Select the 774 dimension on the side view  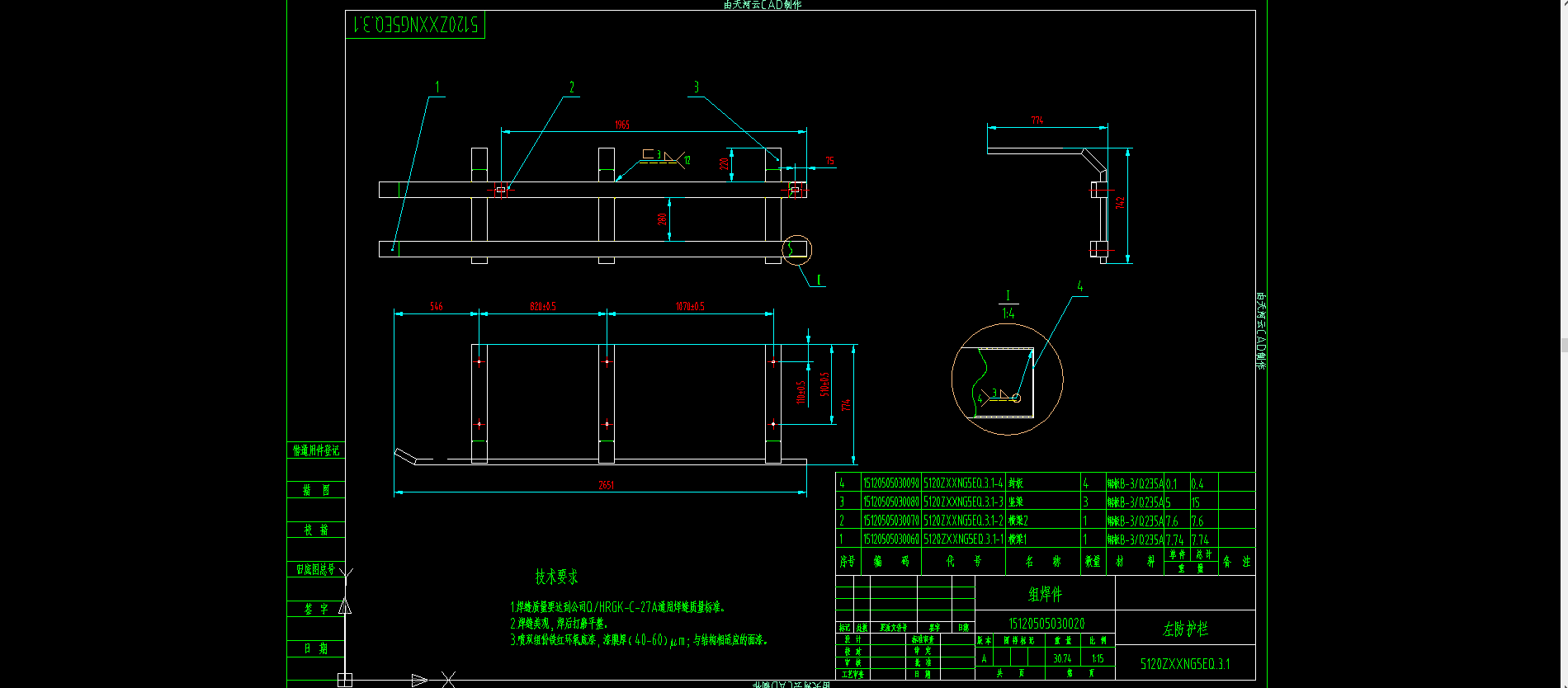pos(1037,120)
